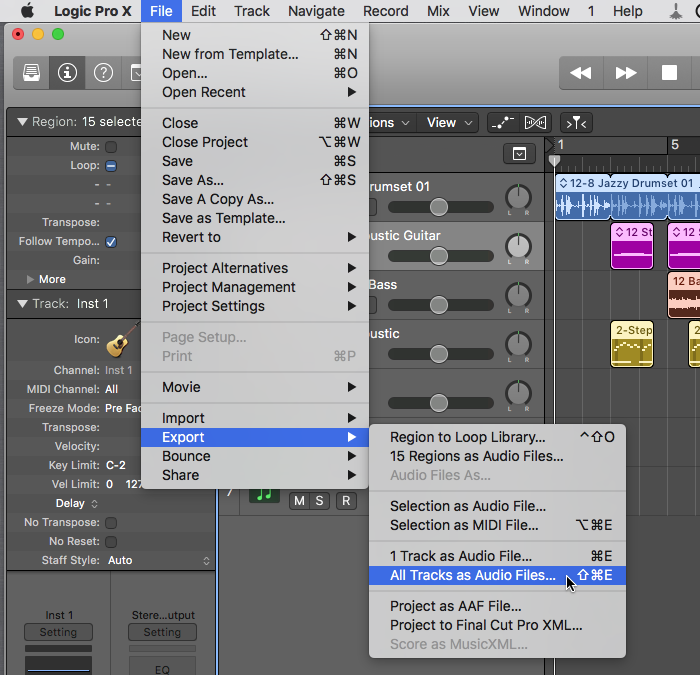Adjust Drumset 01 track volume slider
700x675 pixels.
[439, 207]
